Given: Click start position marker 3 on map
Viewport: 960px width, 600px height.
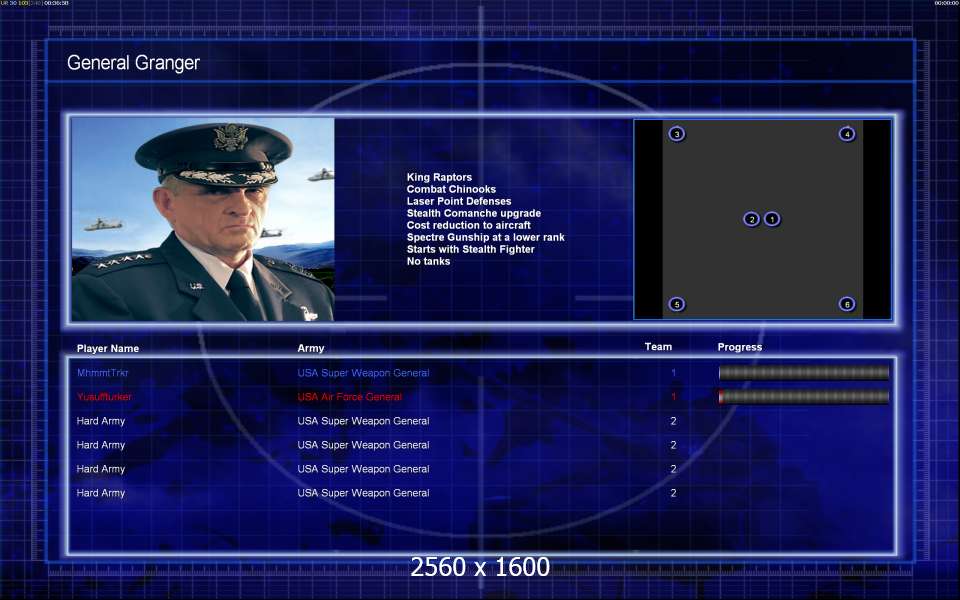Looking at the screenshot, I should coord(677,134).
